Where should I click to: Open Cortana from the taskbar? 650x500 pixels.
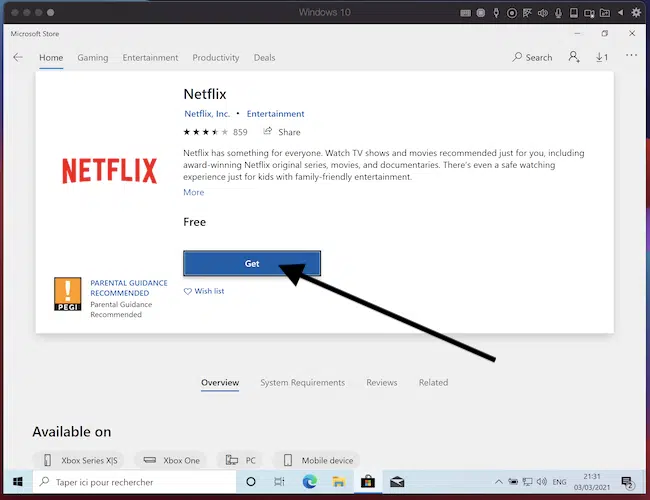pos(251,482)
